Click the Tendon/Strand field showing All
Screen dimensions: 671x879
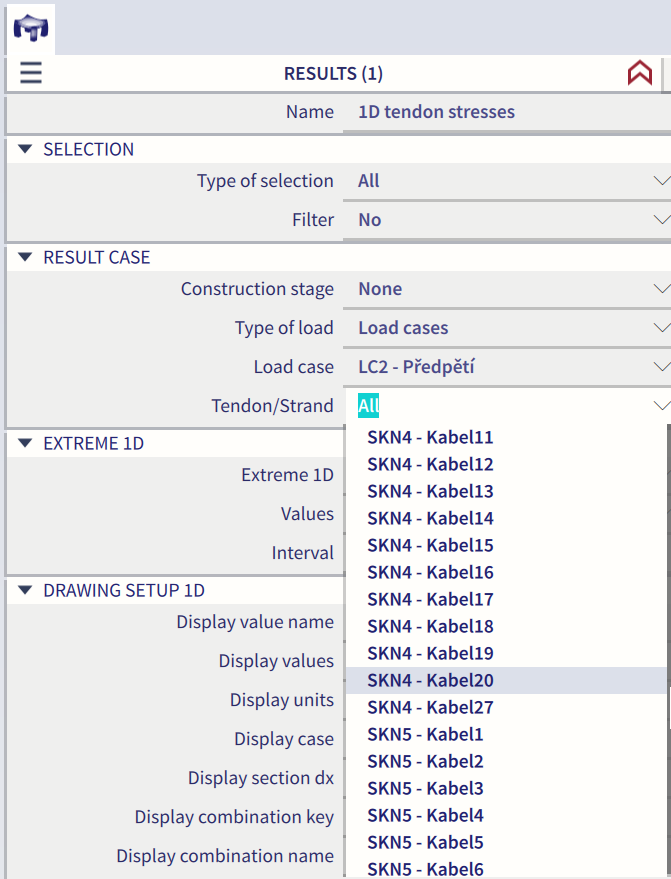coord(500,406)
